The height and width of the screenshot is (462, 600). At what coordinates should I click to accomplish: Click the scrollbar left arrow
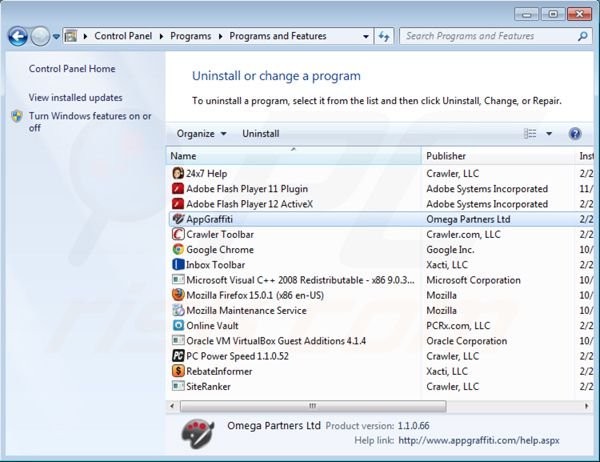click(x=172, y=406)
